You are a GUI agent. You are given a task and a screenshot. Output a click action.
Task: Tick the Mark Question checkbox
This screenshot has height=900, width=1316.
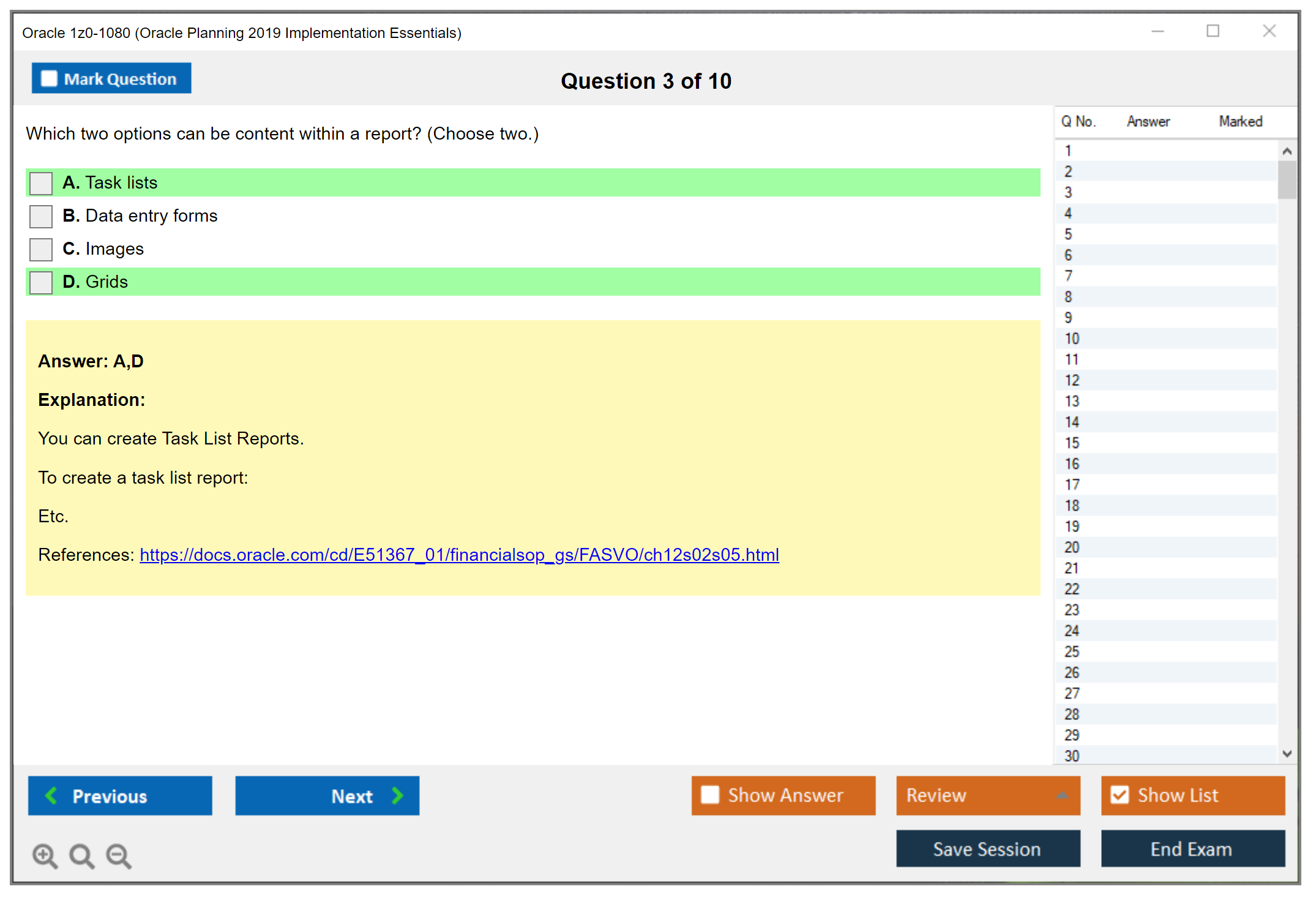pyautogui.click(x=48, y=78)
